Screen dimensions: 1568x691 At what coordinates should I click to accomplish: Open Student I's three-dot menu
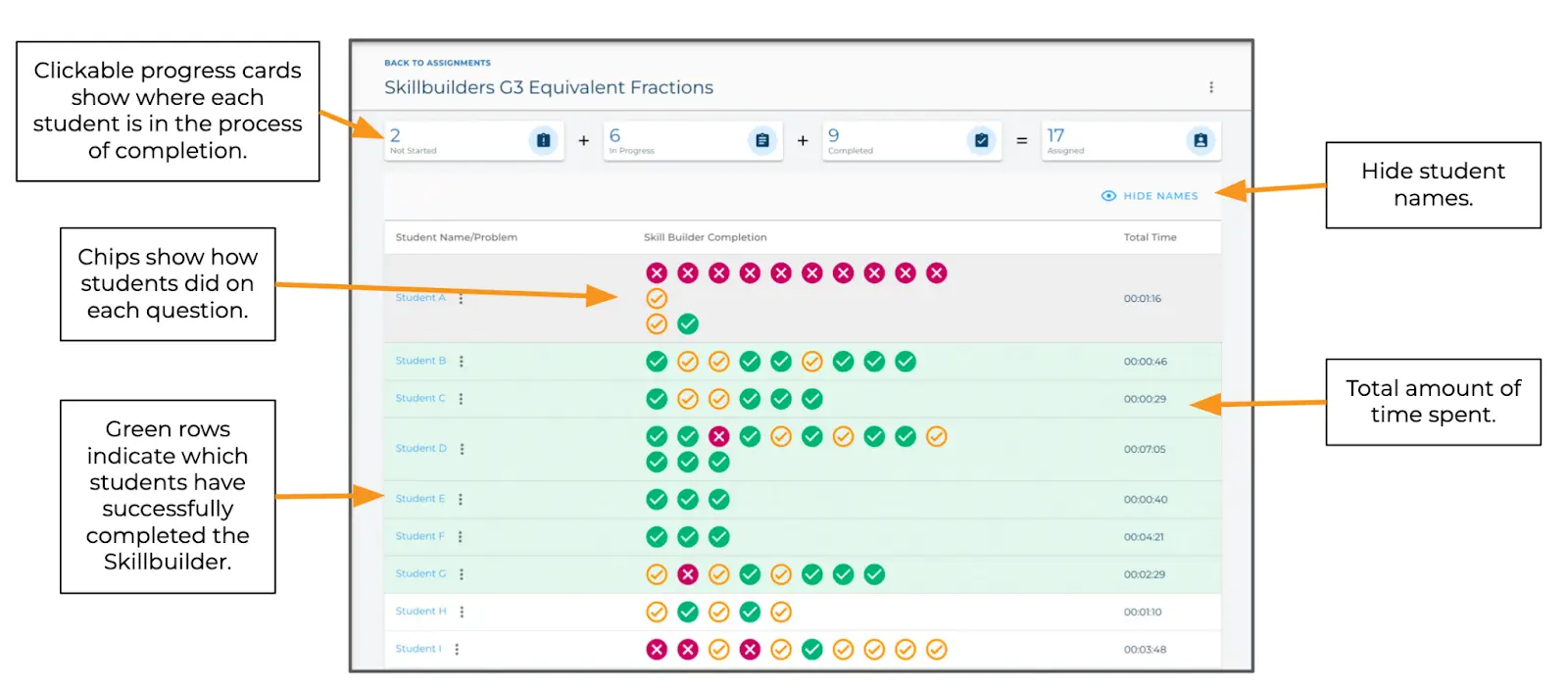point(457,649)
